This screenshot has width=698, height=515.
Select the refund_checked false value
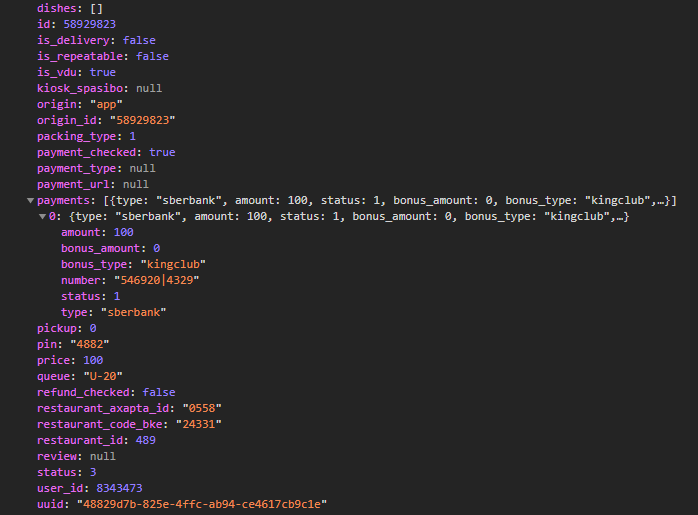[x=158, y=392]
